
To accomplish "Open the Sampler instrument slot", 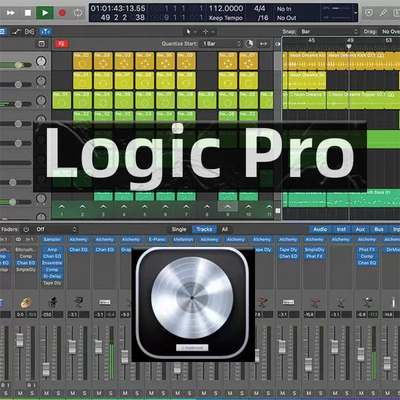I will (52, 239).
